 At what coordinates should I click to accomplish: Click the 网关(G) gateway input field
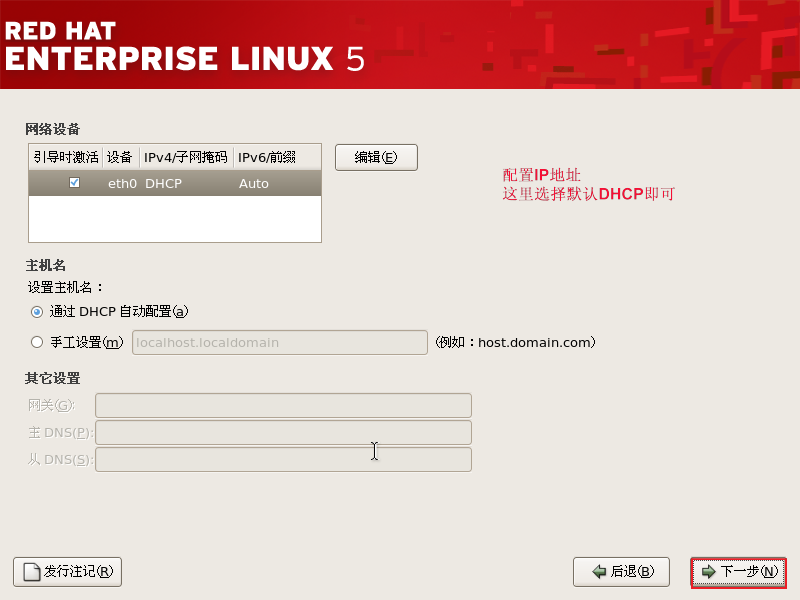click(x=283, y=406)
